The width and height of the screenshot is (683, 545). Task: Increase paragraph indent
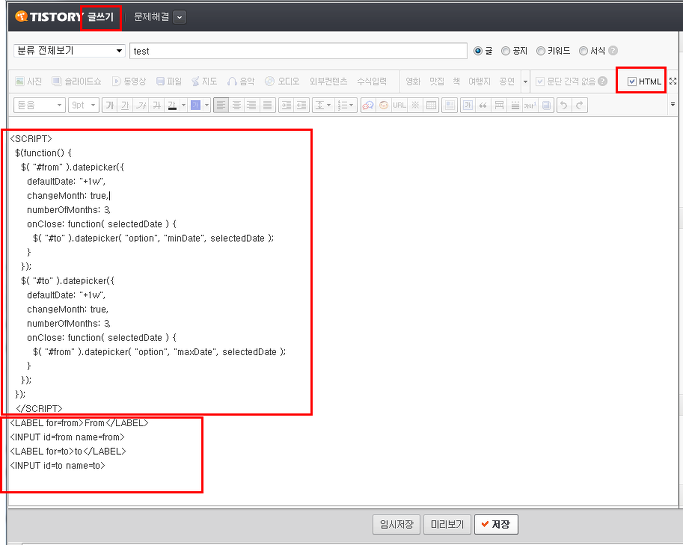(x=286, y=105)
